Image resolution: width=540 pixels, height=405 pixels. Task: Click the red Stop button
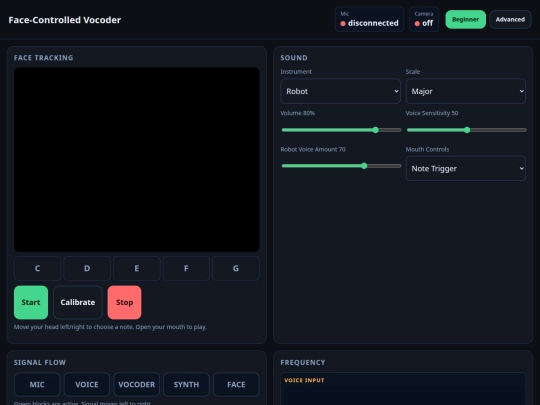pos(124,302)
